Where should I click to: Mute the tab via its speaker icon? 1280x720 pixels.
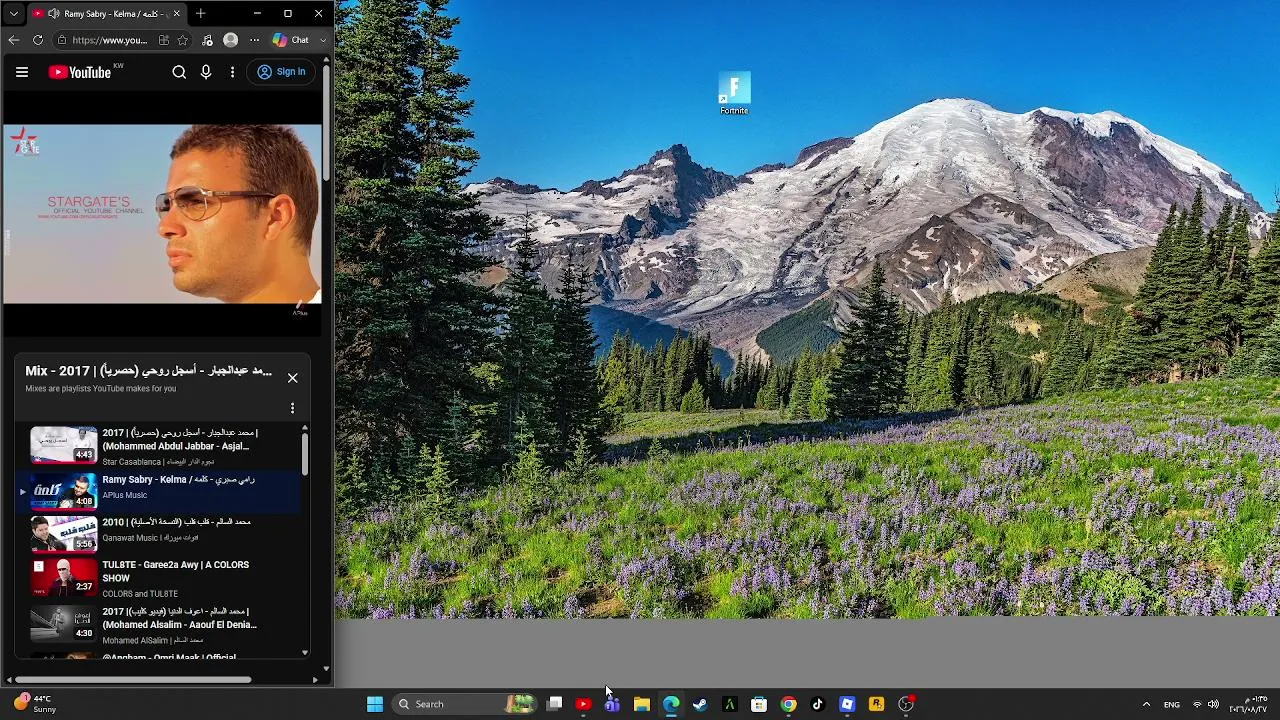(53, 14)
